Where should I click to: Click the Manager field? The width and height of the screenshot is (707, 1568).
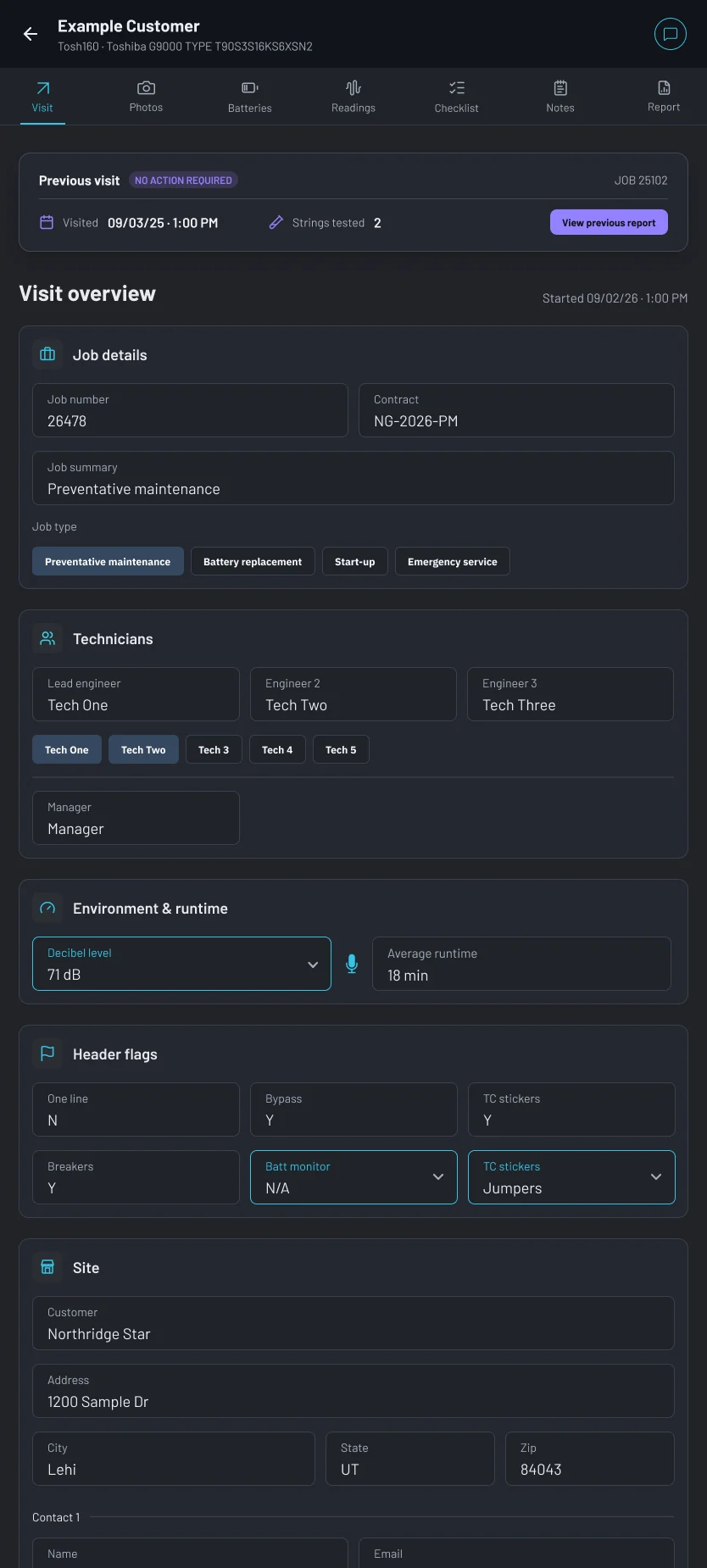coord(136,818)
